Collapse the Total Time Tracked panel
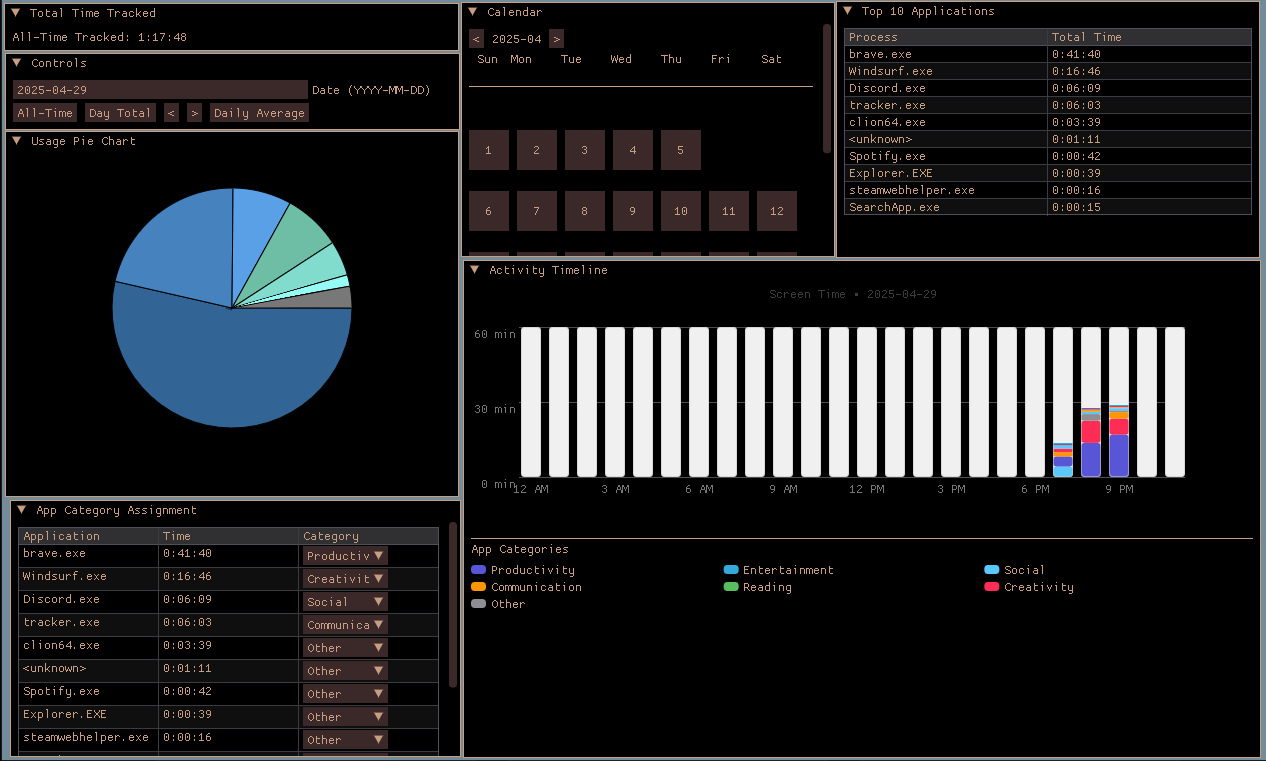Image resolution: width=1266 pixels, height=761 pixels. (x=16, y=13)
